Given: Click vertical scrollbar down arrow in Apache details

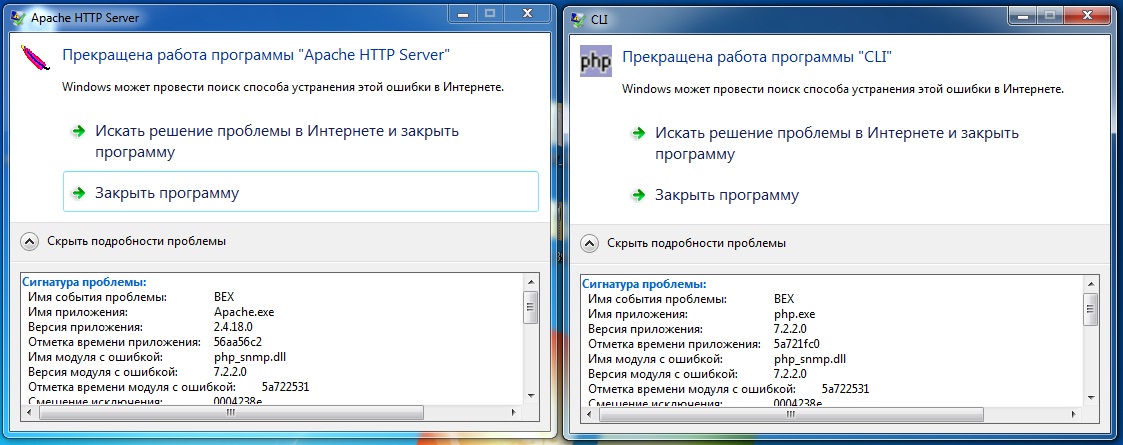Looking at the screenshot, I should [x=531, y=395].
